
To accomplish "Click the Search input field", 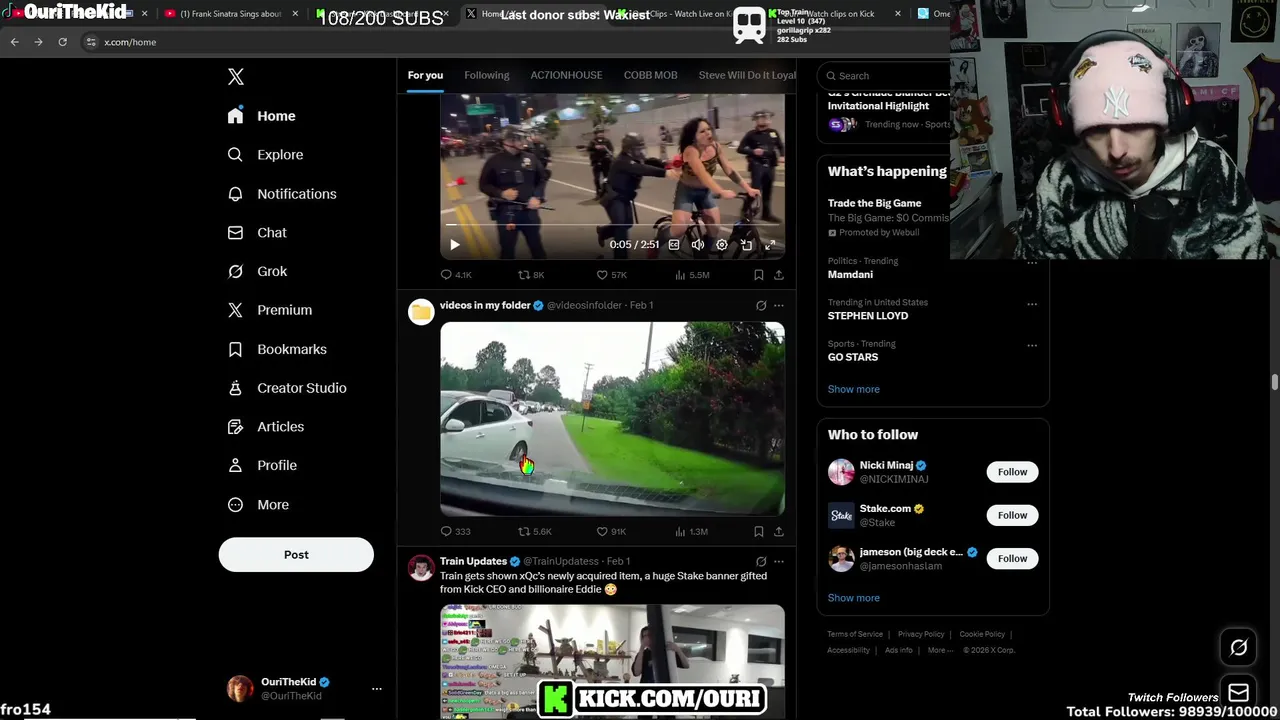I will click(x=884, y=76).
